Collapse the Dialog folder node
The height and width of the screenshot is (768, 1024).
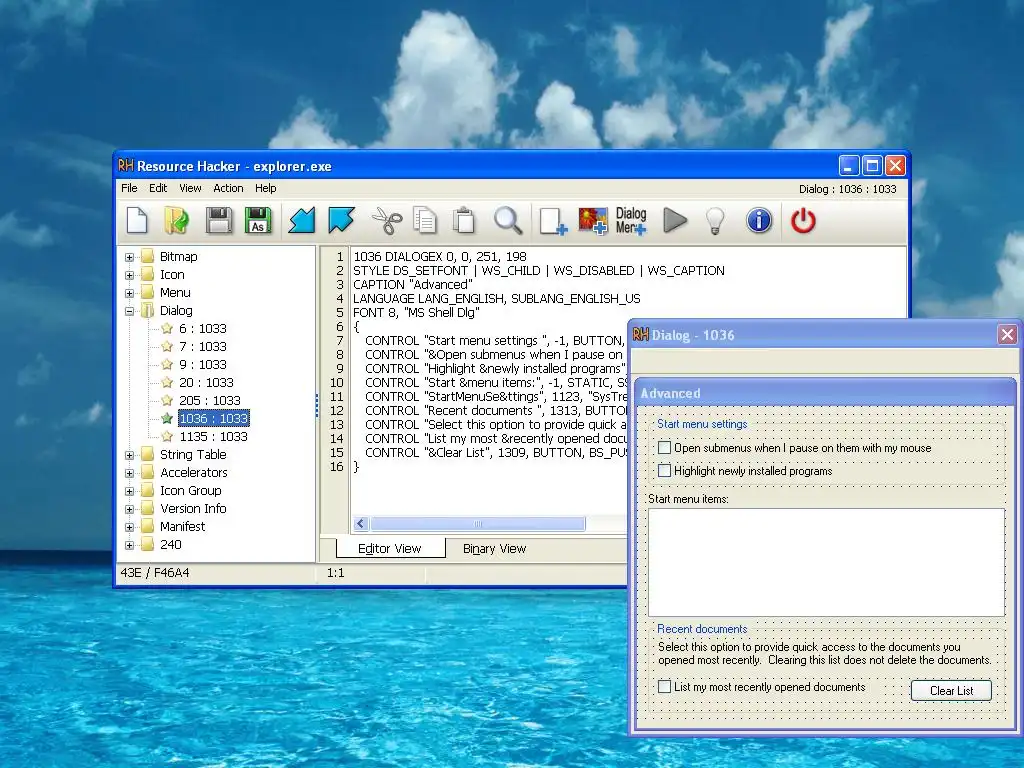pos(129,311)
